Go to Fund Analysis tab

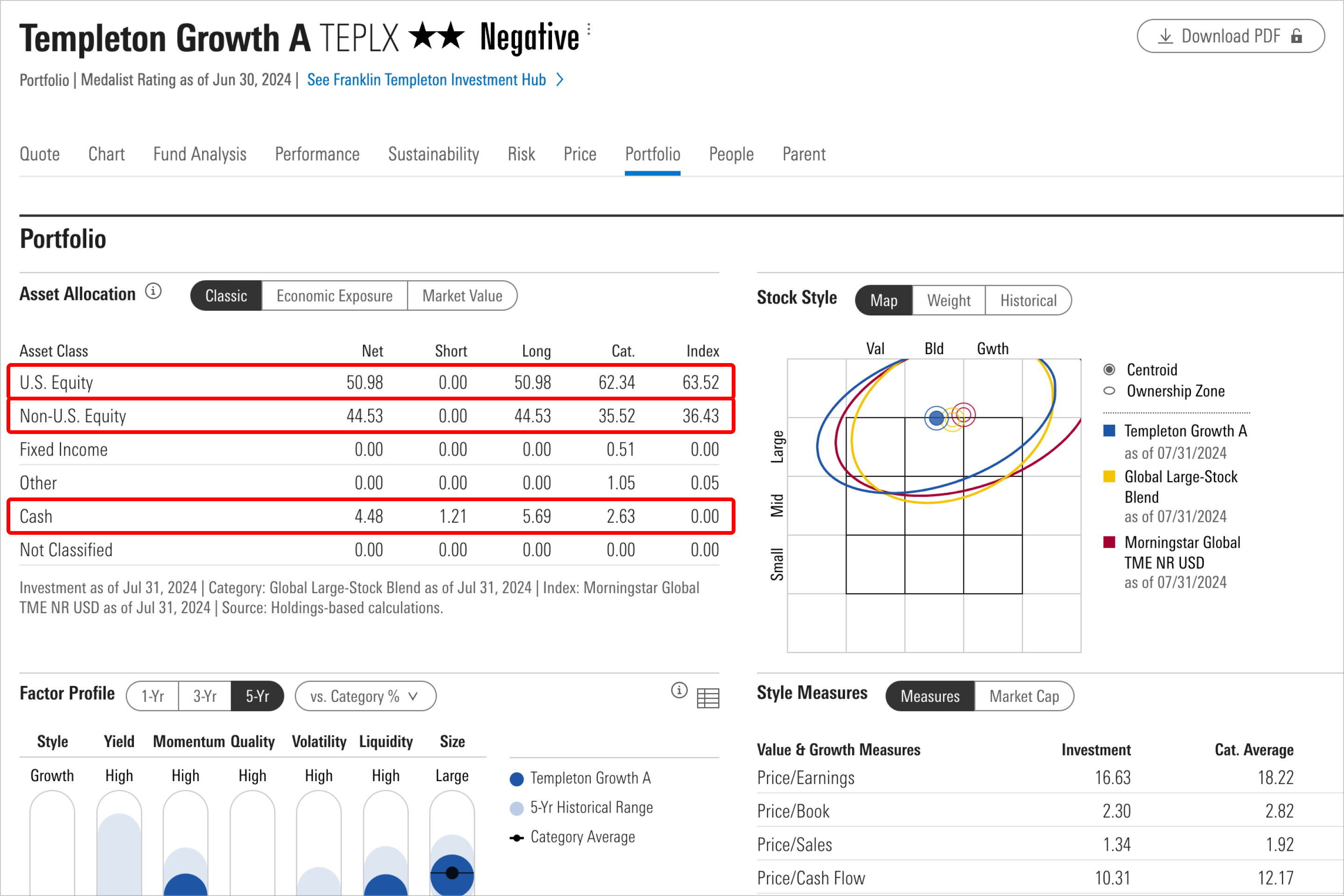pyautogui.click(x=199, y=154)
